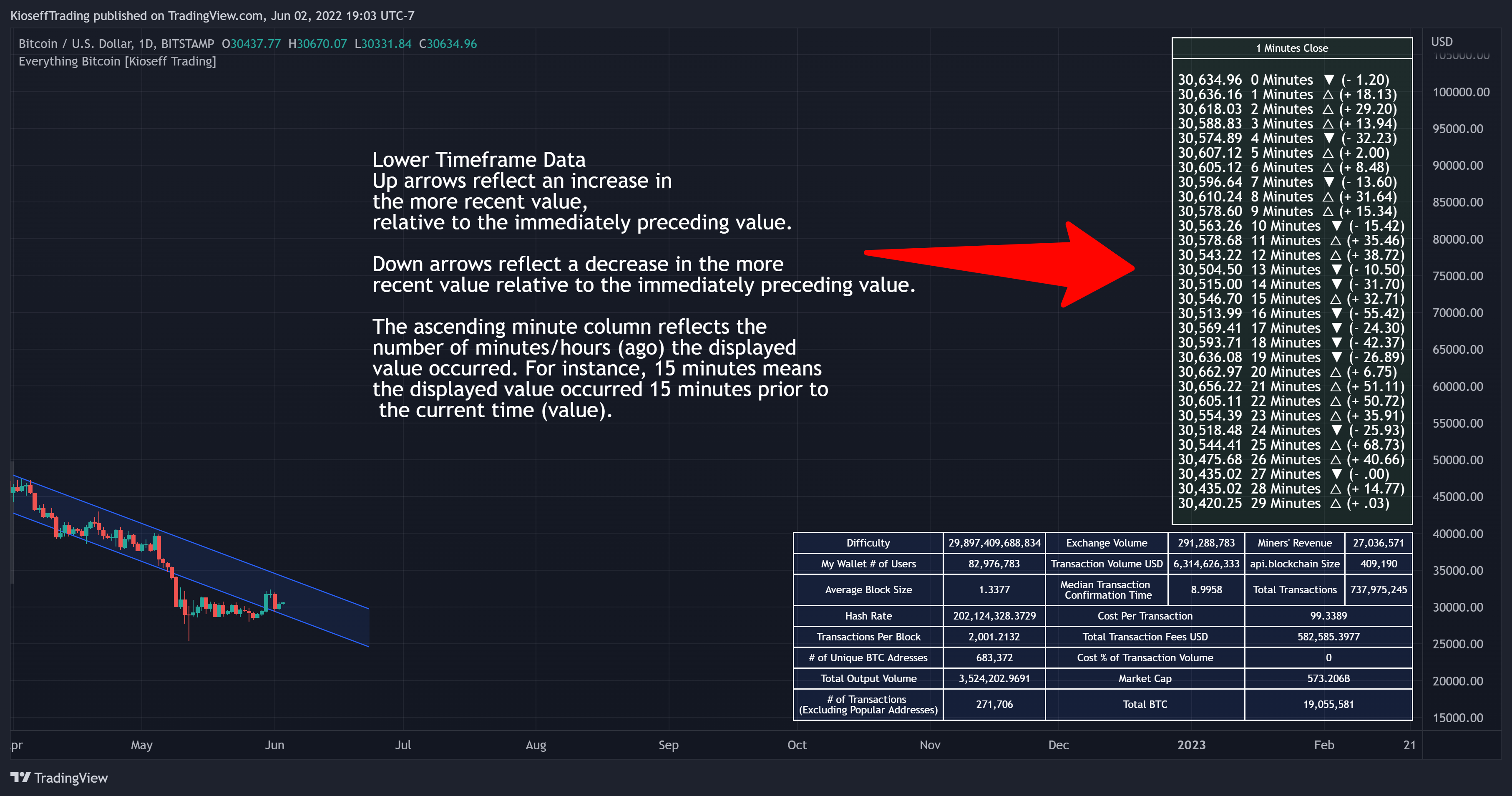
Task: Click the 'May' label on time axis
Action: [x=141, y=745]
